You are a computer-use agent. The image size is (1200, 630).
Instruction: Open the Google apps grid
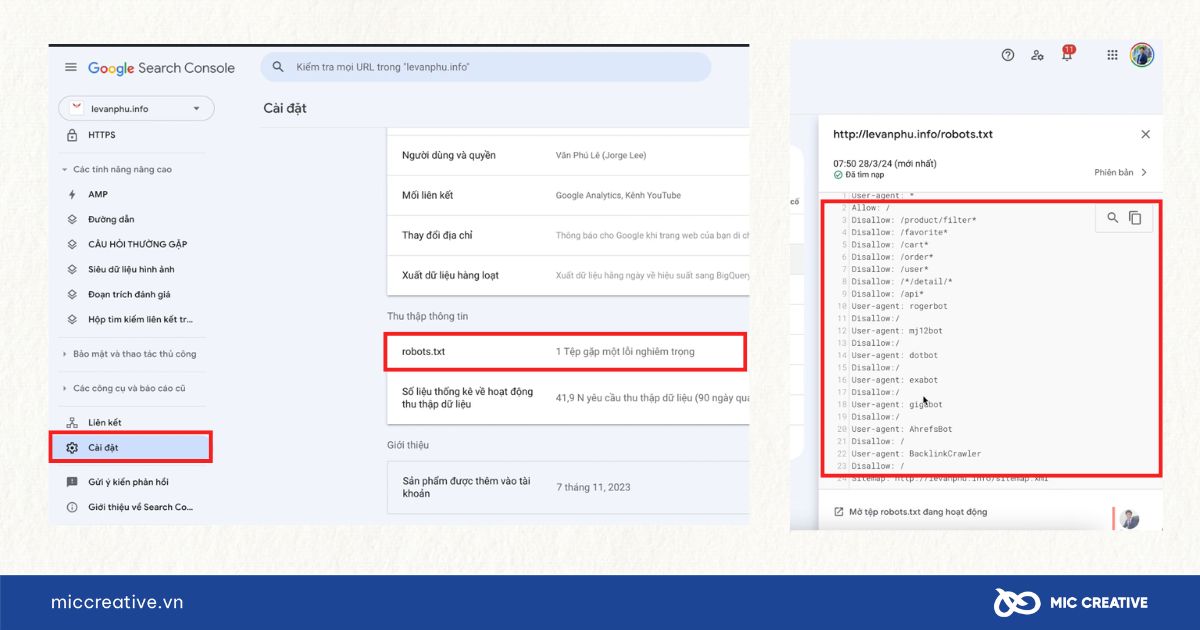pos(1112,55)
